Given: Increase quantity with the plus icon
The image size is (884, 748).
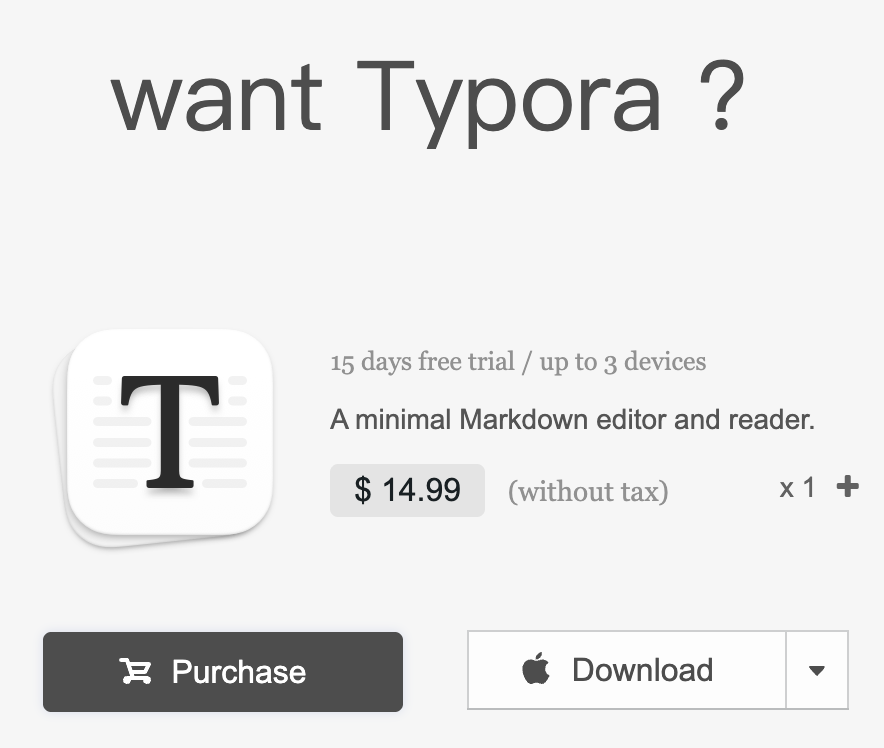Looking at the screenshot, I should pyautogui.click(x=847, y=487).
